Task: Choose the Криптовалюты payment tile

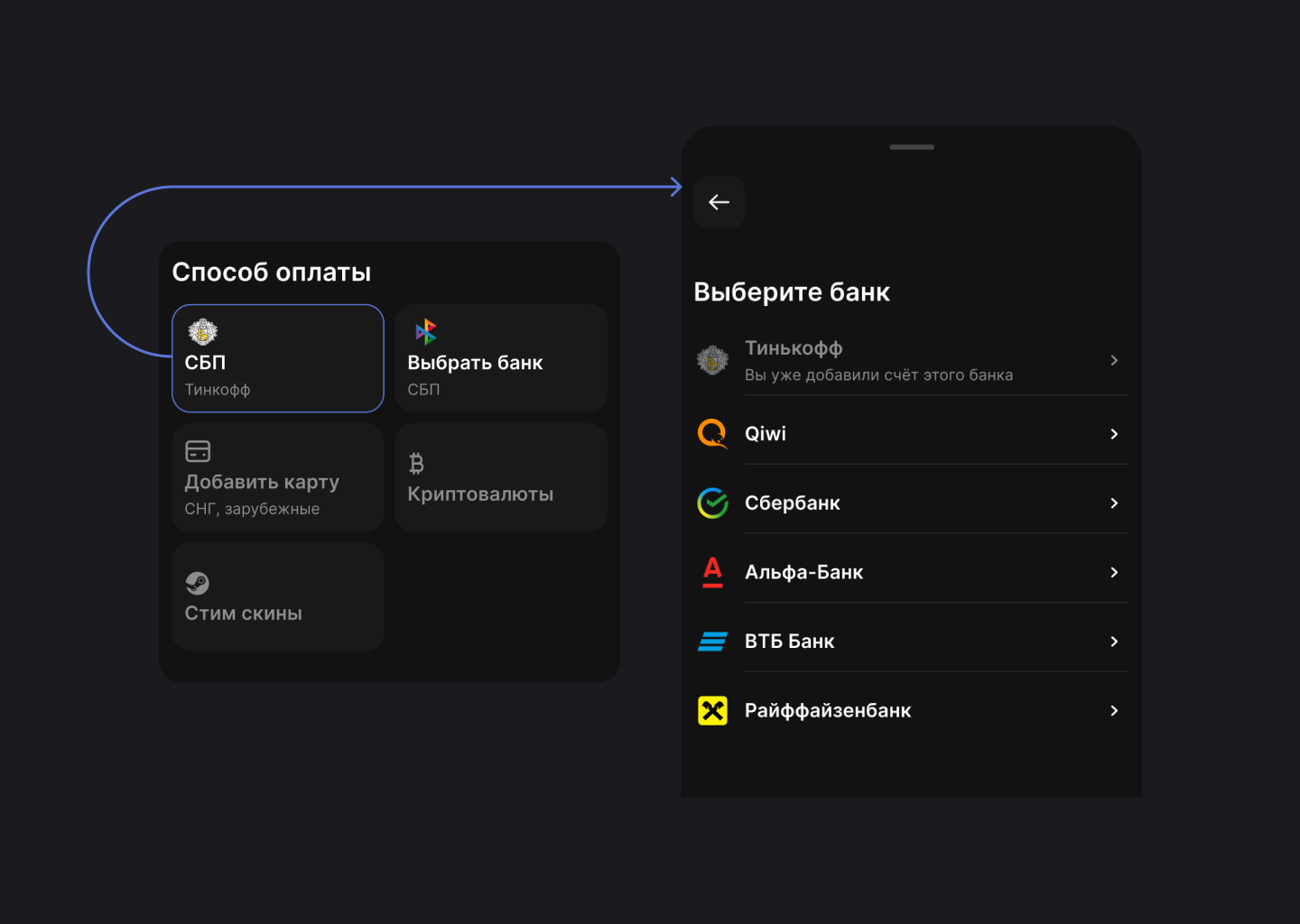Action: coord(501,479)
